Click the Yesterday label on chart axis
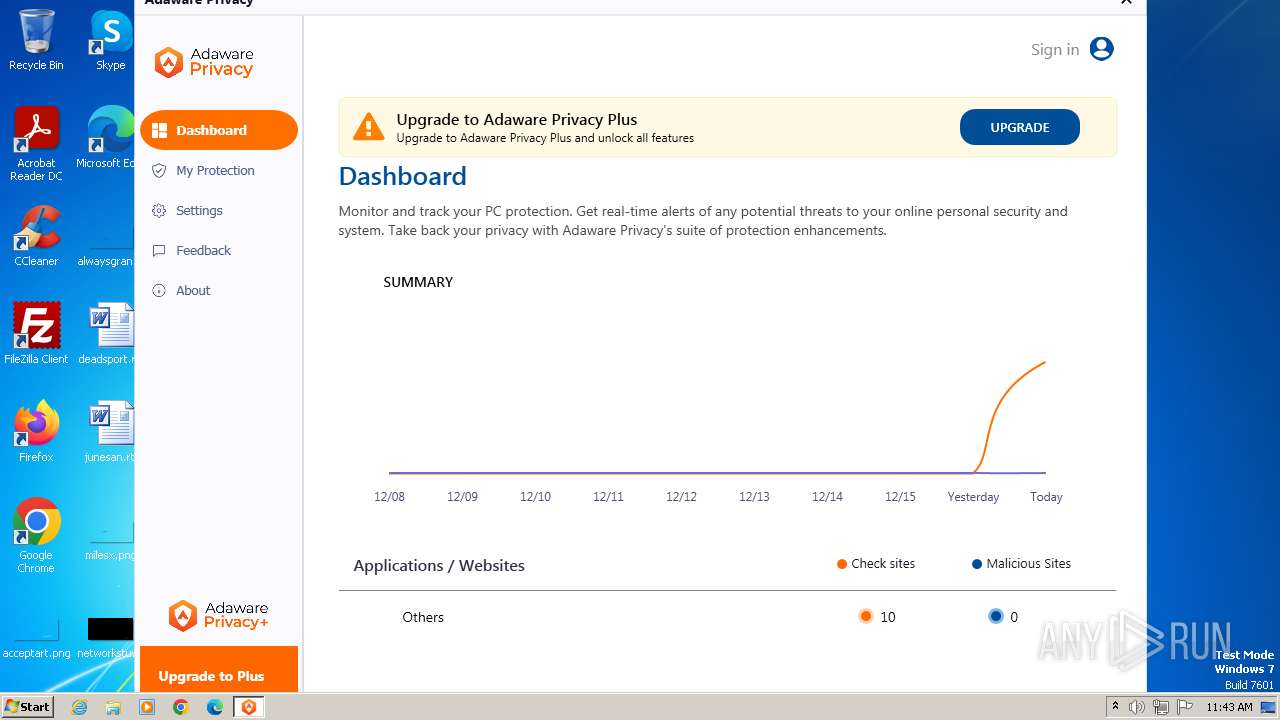The height and width of the screenshot is (720, 1280). 973,497
